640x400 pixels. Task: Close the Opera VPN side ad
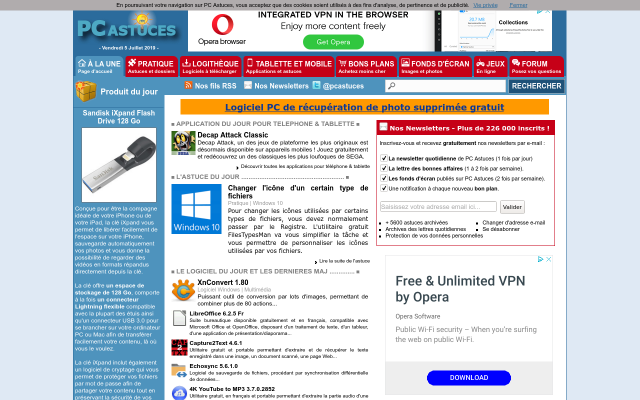pos(549,259)
